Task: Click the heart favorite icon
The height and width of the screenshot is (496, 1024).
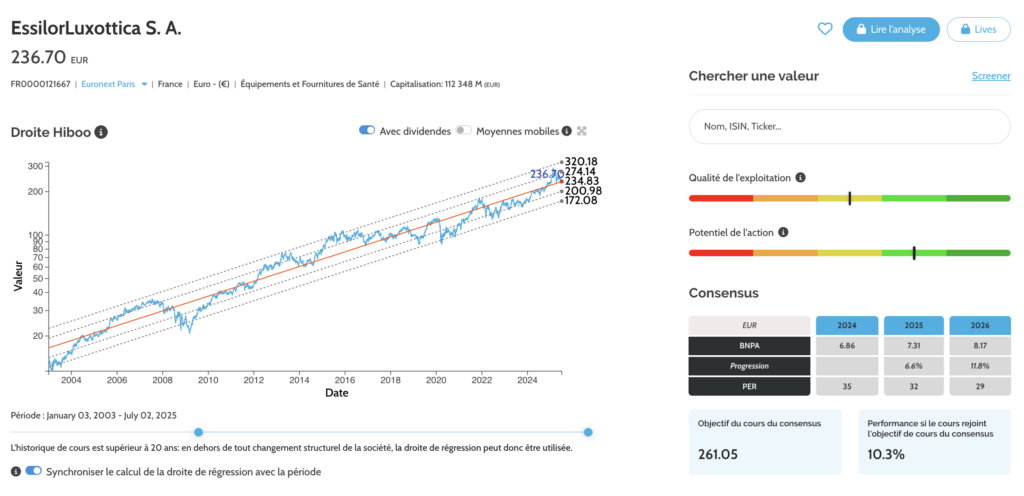Action: coord(825,29)
